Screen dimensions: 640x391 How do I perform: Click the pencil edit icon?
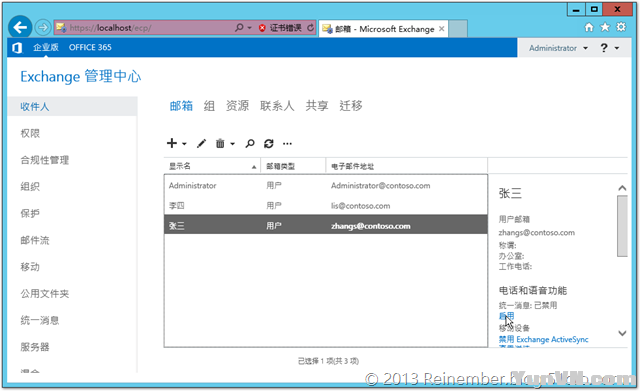click(201, 143)
